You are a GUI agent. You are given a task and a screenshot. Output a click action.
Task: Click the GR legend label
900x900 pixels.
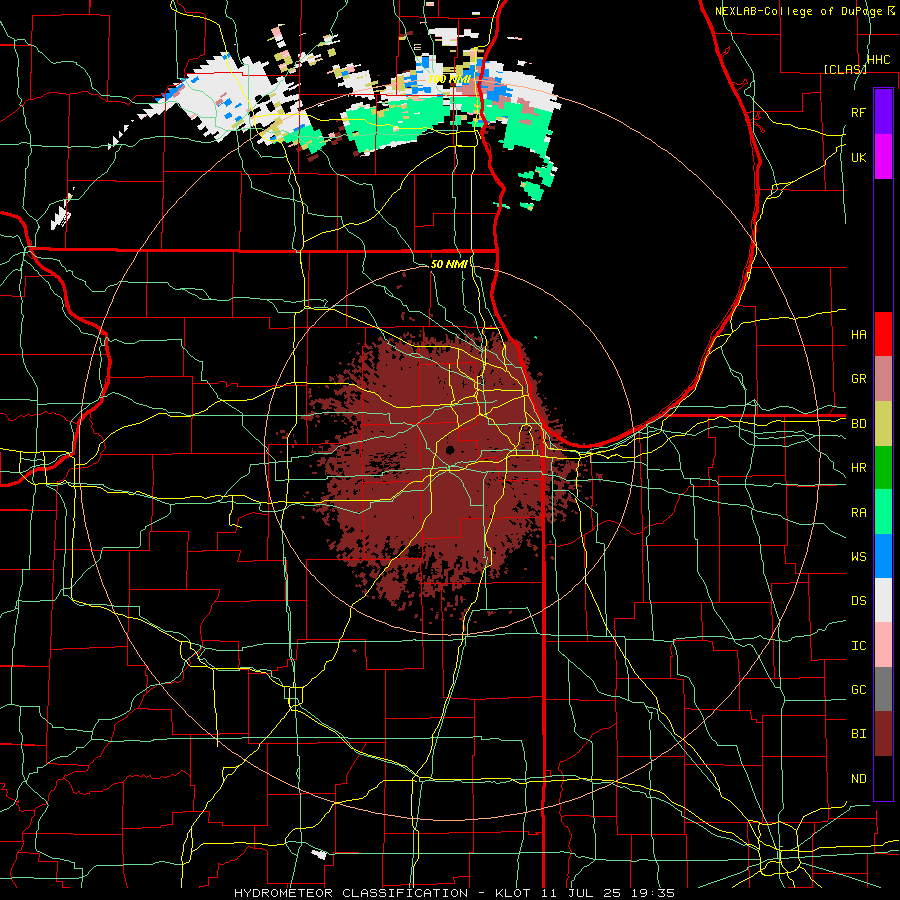pos(858,379)
